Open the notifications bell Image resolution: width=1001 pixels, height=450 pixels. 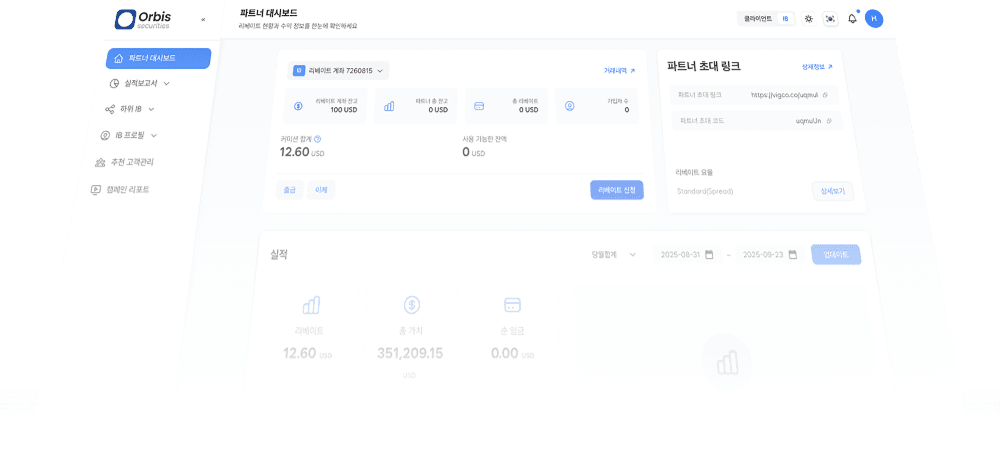click(852, 19)
